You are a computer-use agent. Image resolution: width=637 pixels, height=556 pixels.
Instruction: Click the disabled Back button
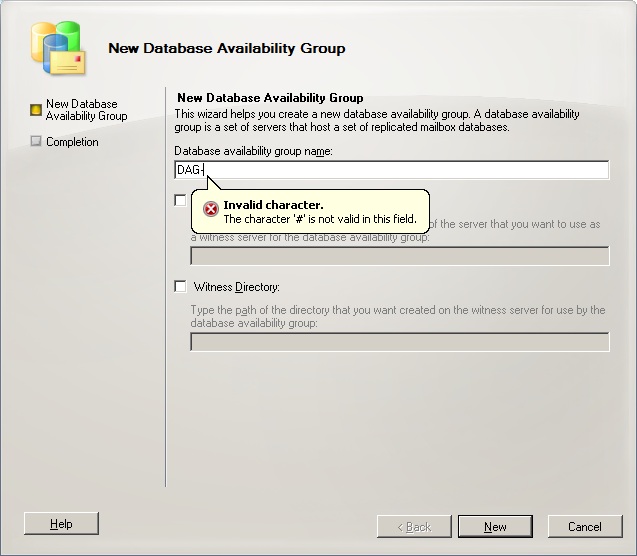click(414, 526)
